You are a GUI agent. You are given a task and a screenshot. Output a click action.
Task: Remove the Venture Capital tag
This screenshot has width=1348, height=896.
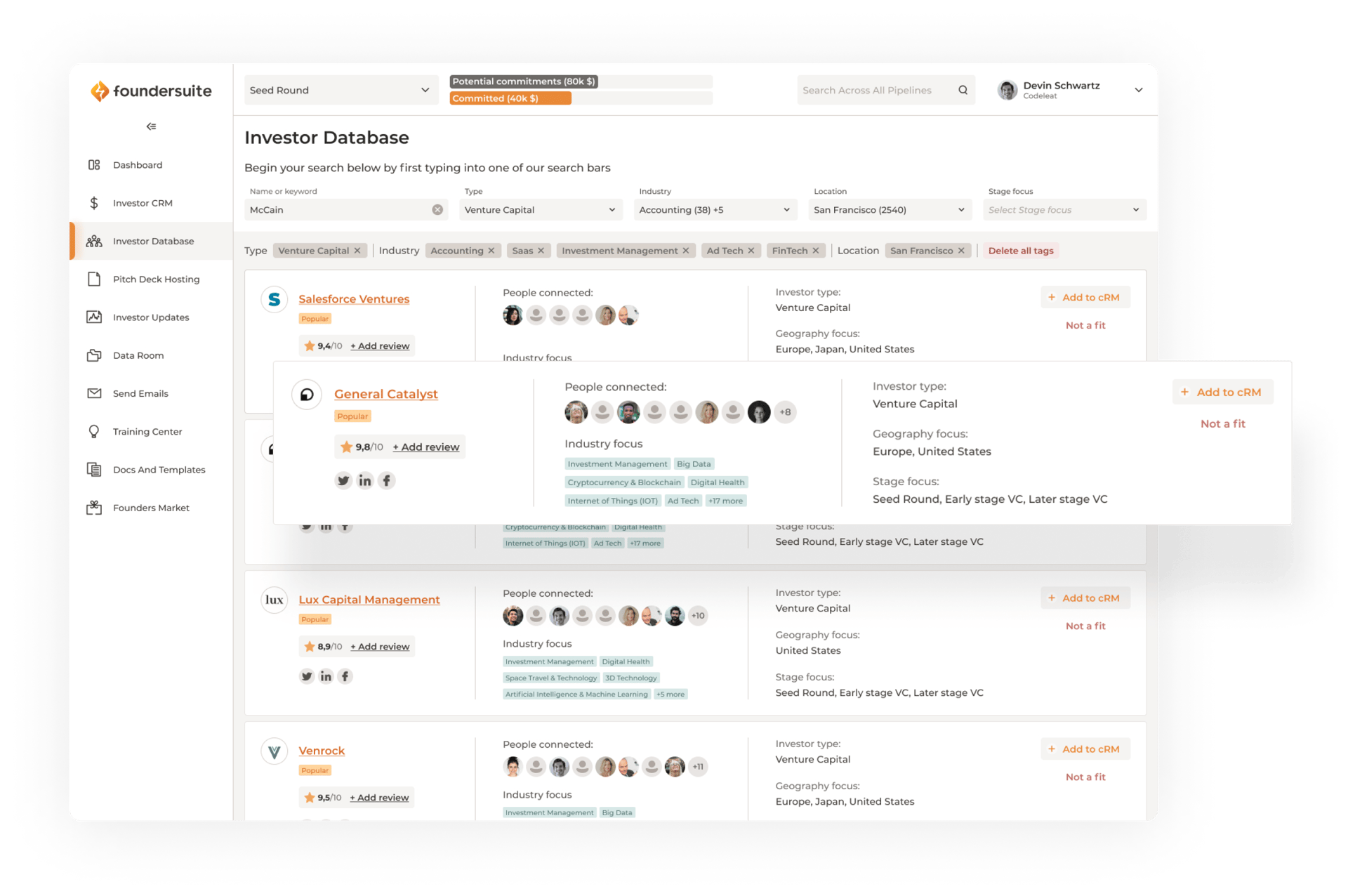(357, 251)
